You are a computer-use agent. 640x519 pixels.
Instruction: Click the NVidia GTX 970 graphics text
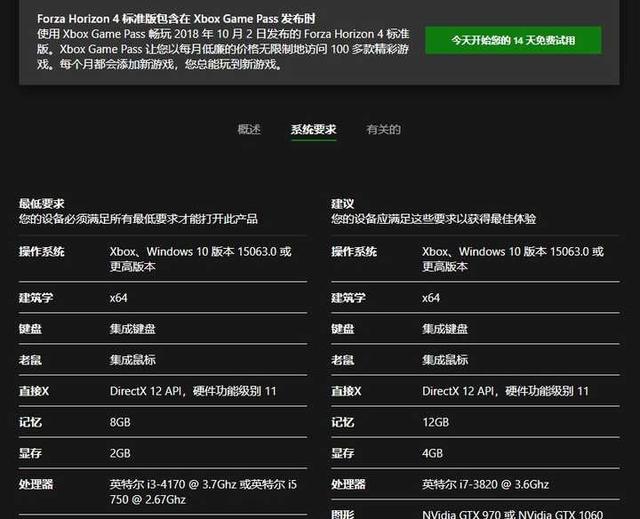click(x=512, y=514)
